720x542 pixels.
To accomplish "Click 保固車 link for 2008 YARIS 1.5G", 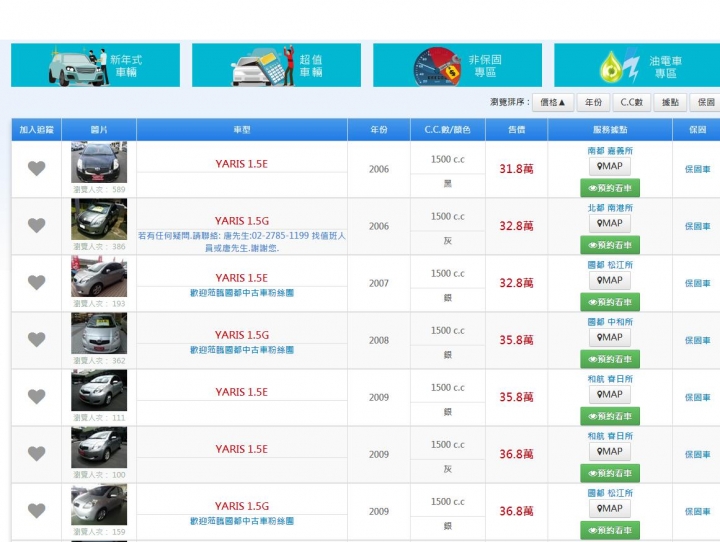I will 698,340.
